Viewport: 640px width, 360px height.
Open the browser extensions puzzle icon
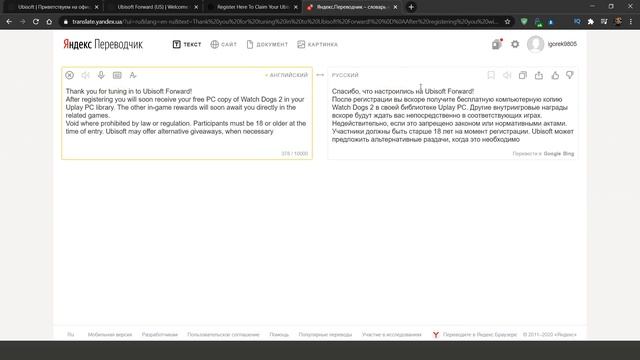point(591,22)
